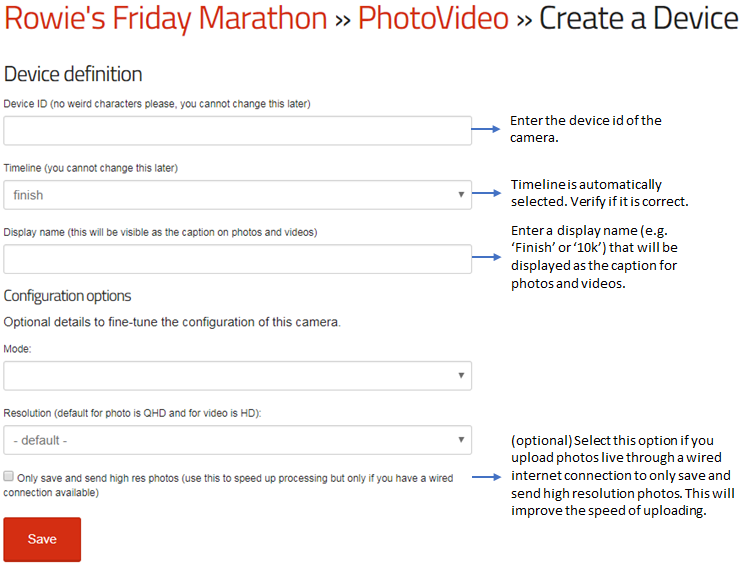This screenshot has width=746, height=568.
Task: Click the blue arrow beside Timeline dropdown
Action: [x=487, y=193]
